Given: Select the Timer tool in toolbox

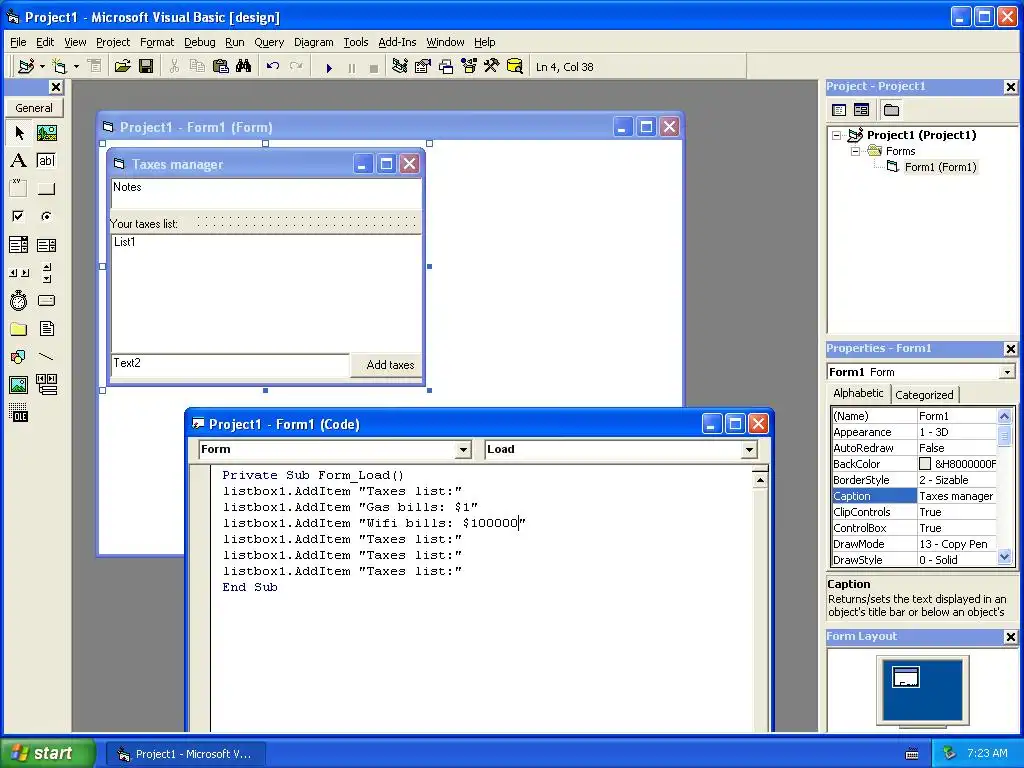Looking at the screenshot, I should (x=19, y=300).
